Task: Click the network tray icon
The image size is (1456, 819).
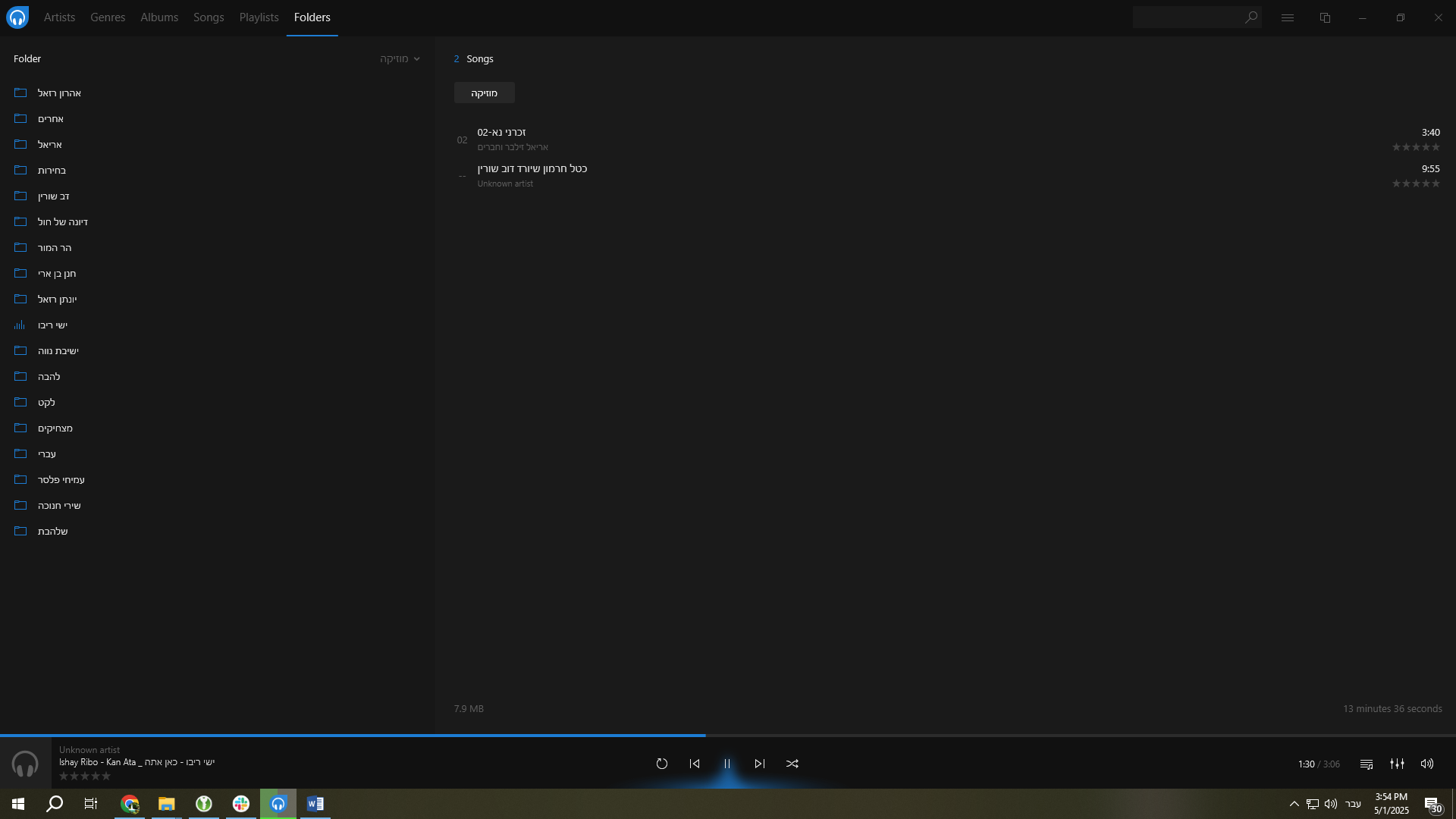Action: [1313, 804]
